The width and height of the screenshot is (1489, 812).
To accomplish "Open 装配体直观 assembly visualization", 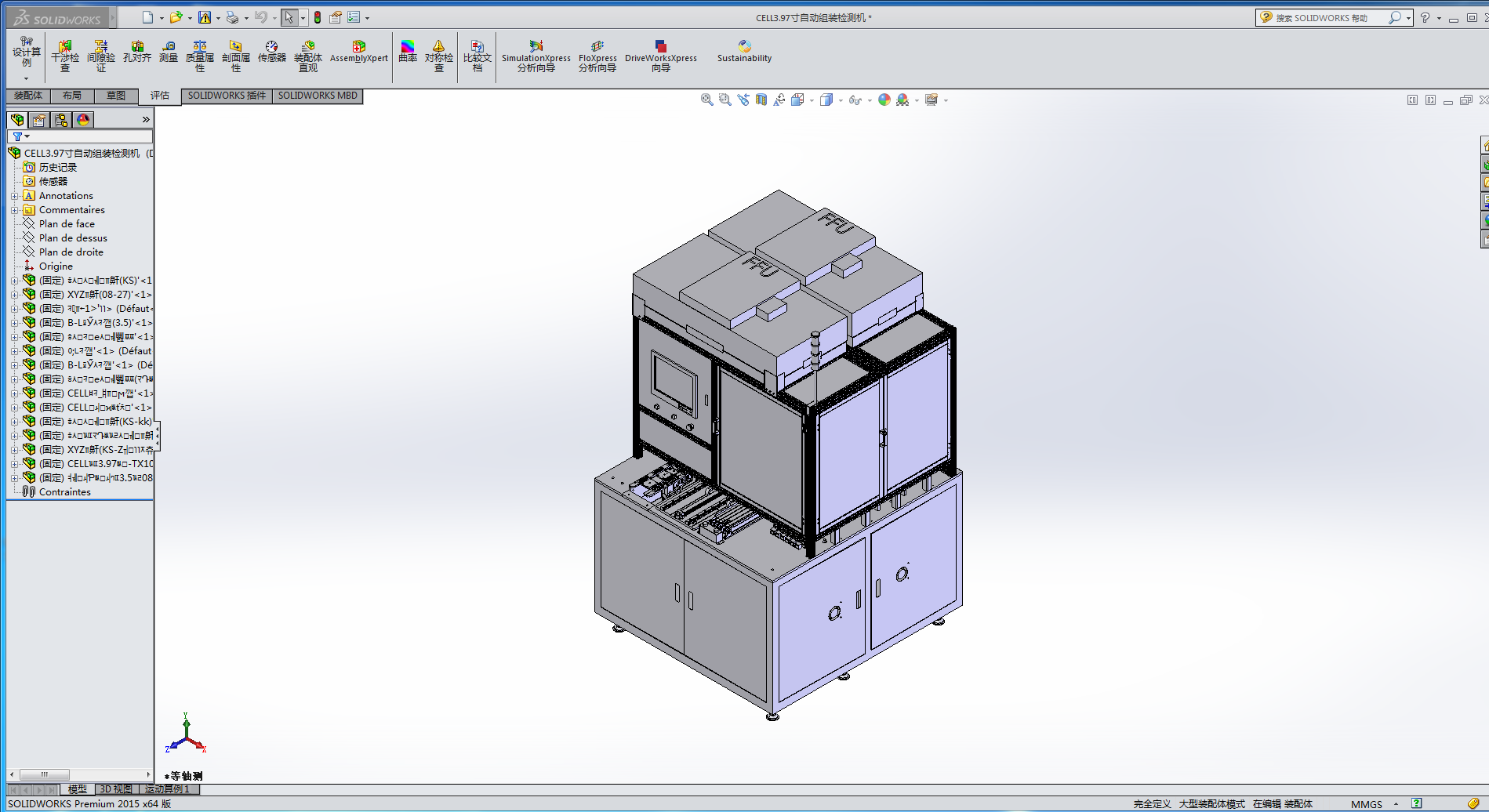I will 308,56.
